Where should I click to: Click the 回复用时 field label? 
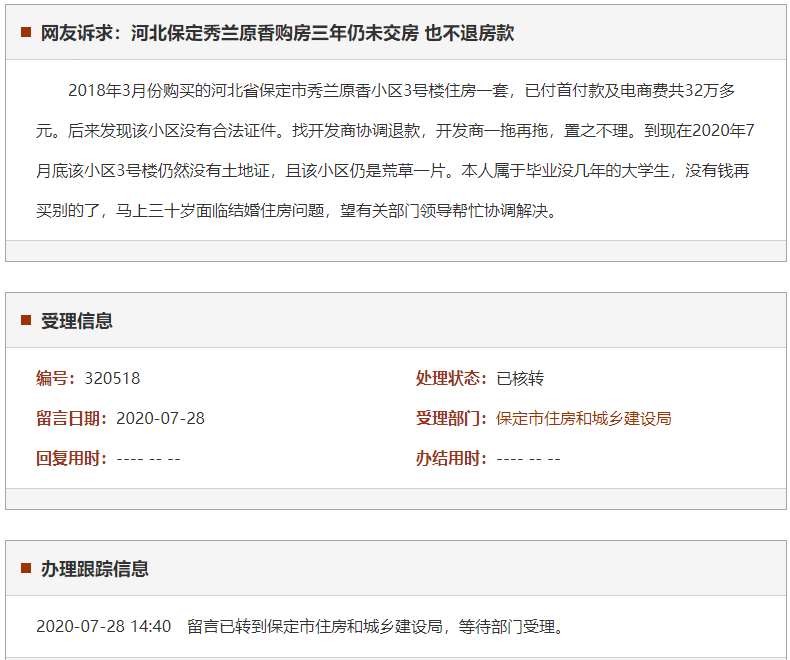coord(72,458)
